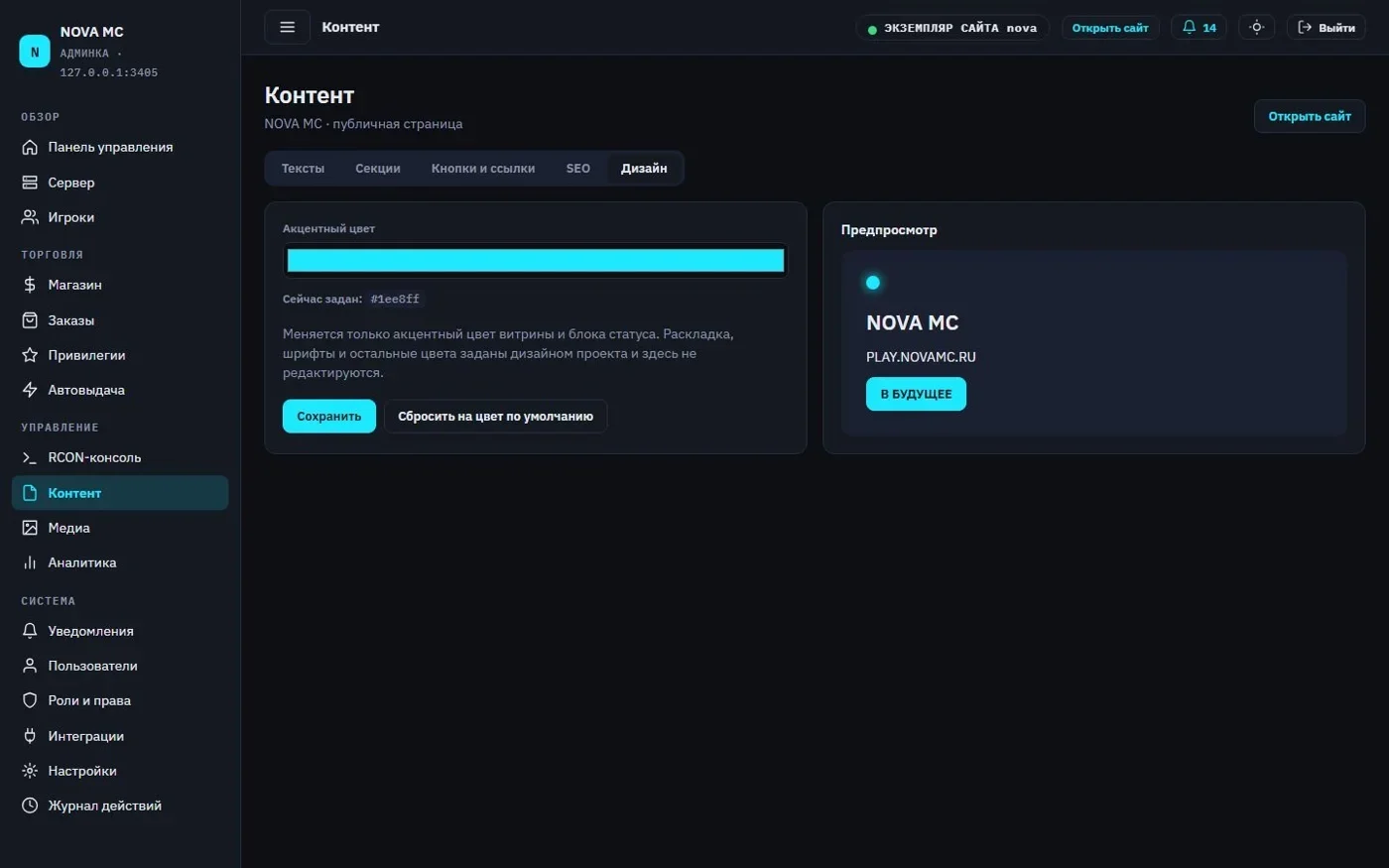Viewport: 1389px width, 868px height.
Task: Open the cyan accent color picker
Action: point(536,260)
